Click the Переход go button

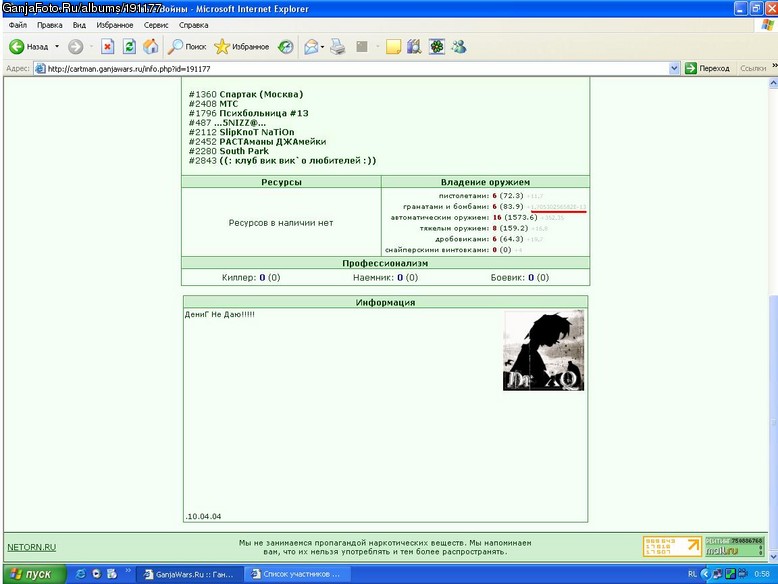pyautogui.click(x=707, y=68)
